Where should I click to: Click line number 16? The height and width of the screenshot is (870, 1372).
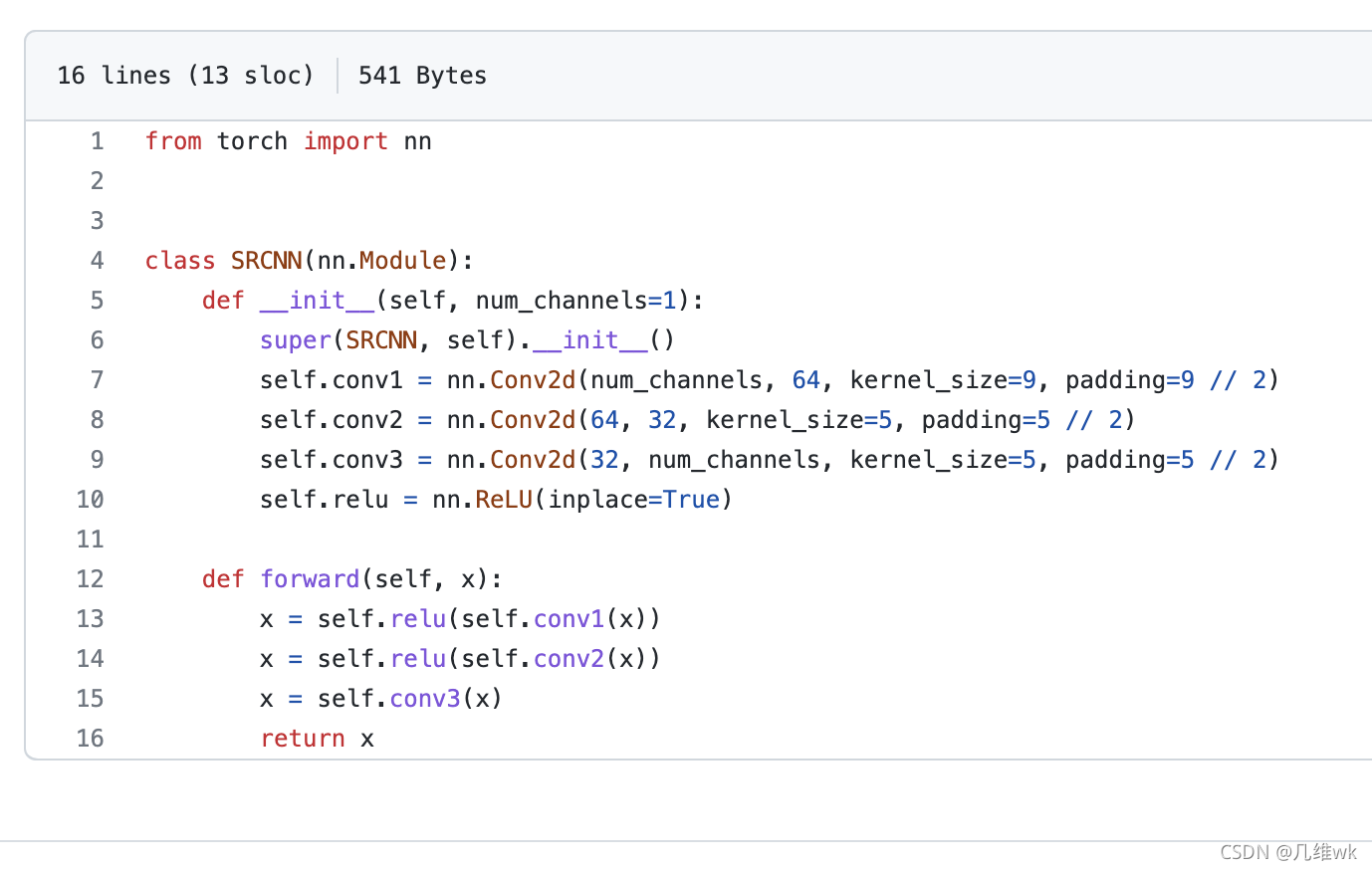point(90,739)
